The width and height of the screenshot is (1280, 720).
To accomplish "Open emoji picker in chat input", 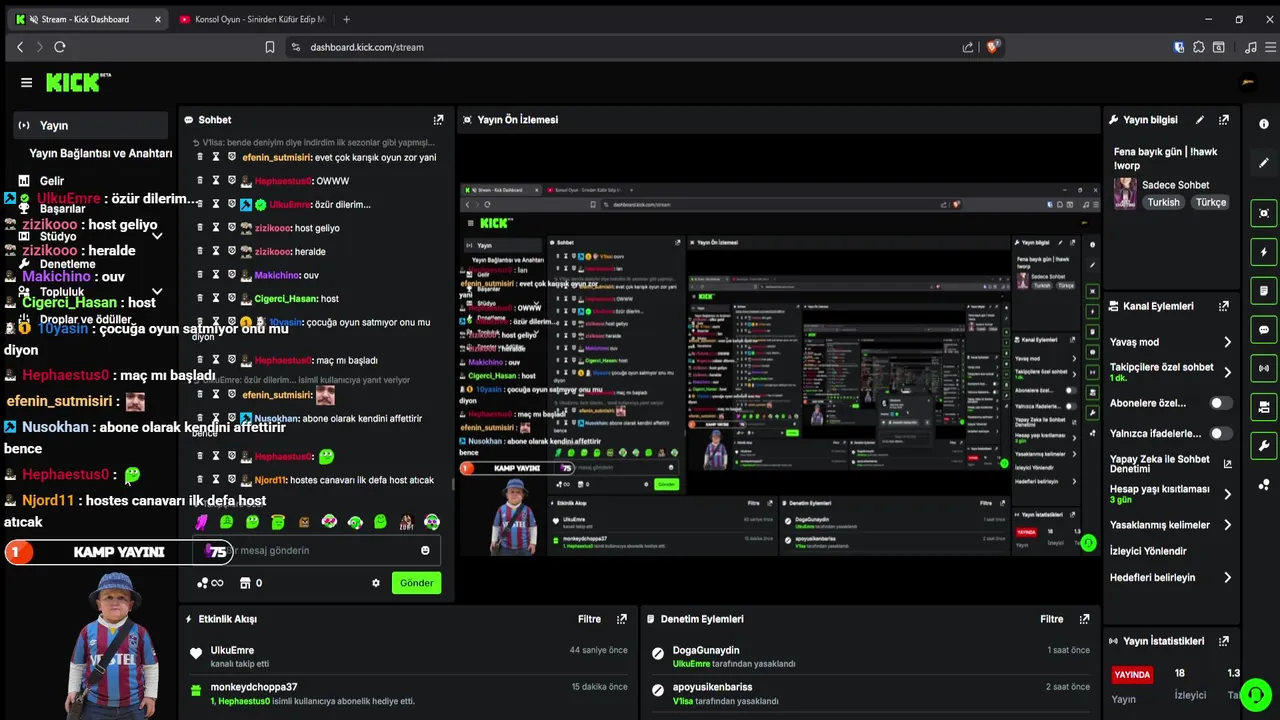I will 425,550.
